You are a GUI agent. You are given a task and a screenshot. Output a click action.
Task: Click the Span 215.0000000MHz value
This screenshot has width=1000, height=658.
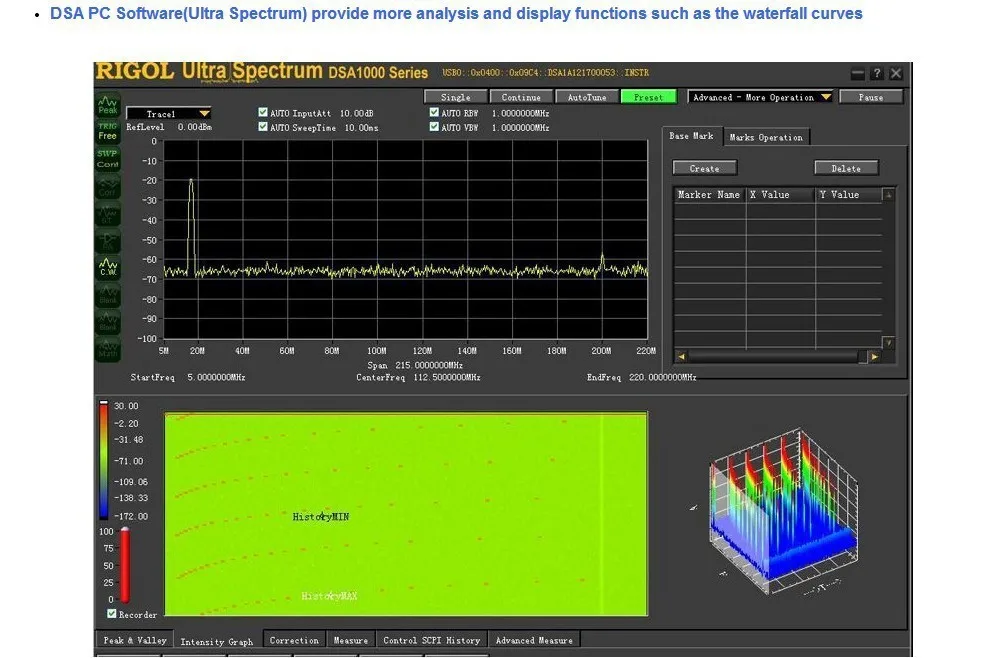[x=429, y=365]
